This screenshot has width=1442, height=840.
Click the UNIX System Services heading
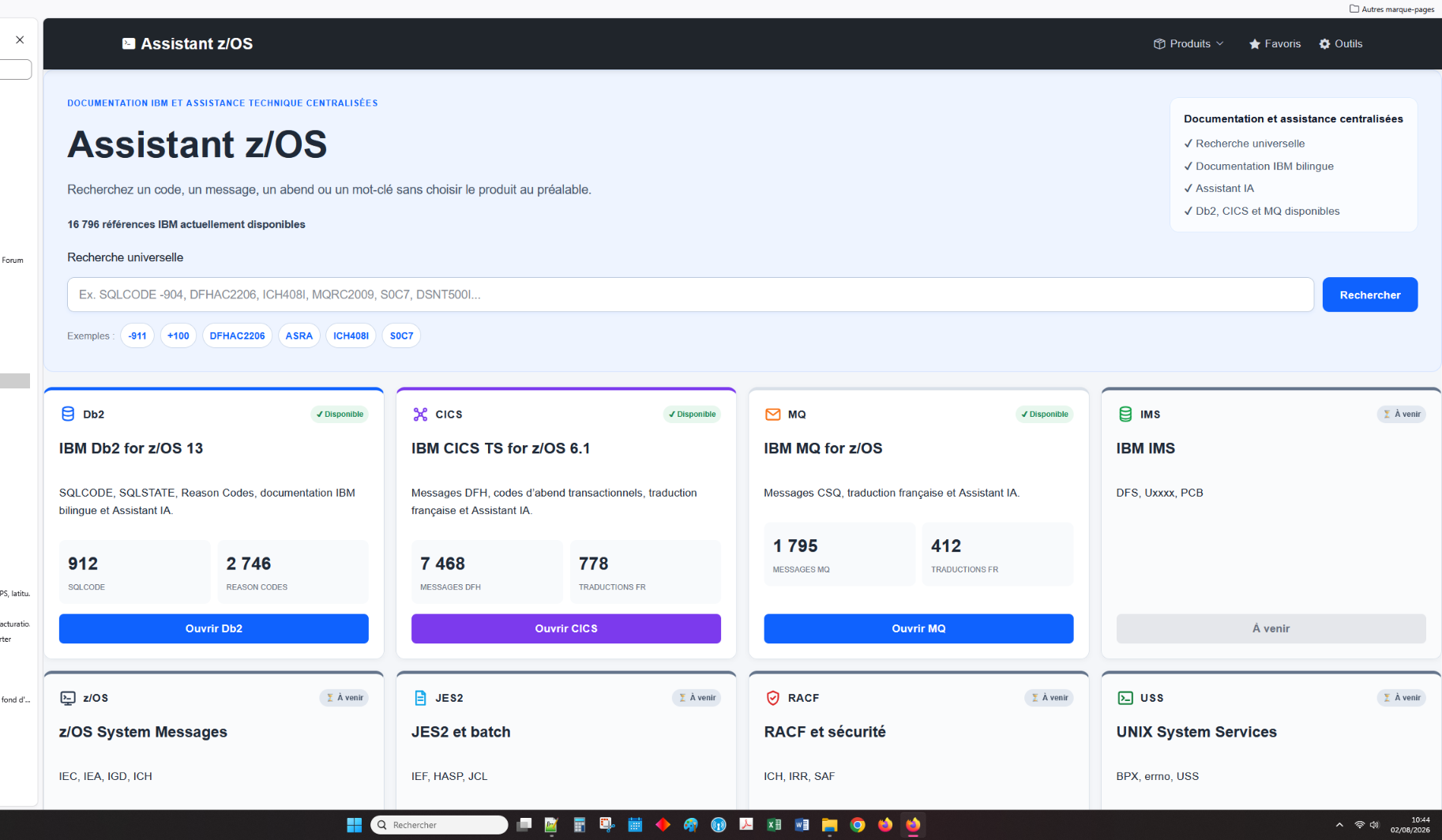coord(1196,732)
